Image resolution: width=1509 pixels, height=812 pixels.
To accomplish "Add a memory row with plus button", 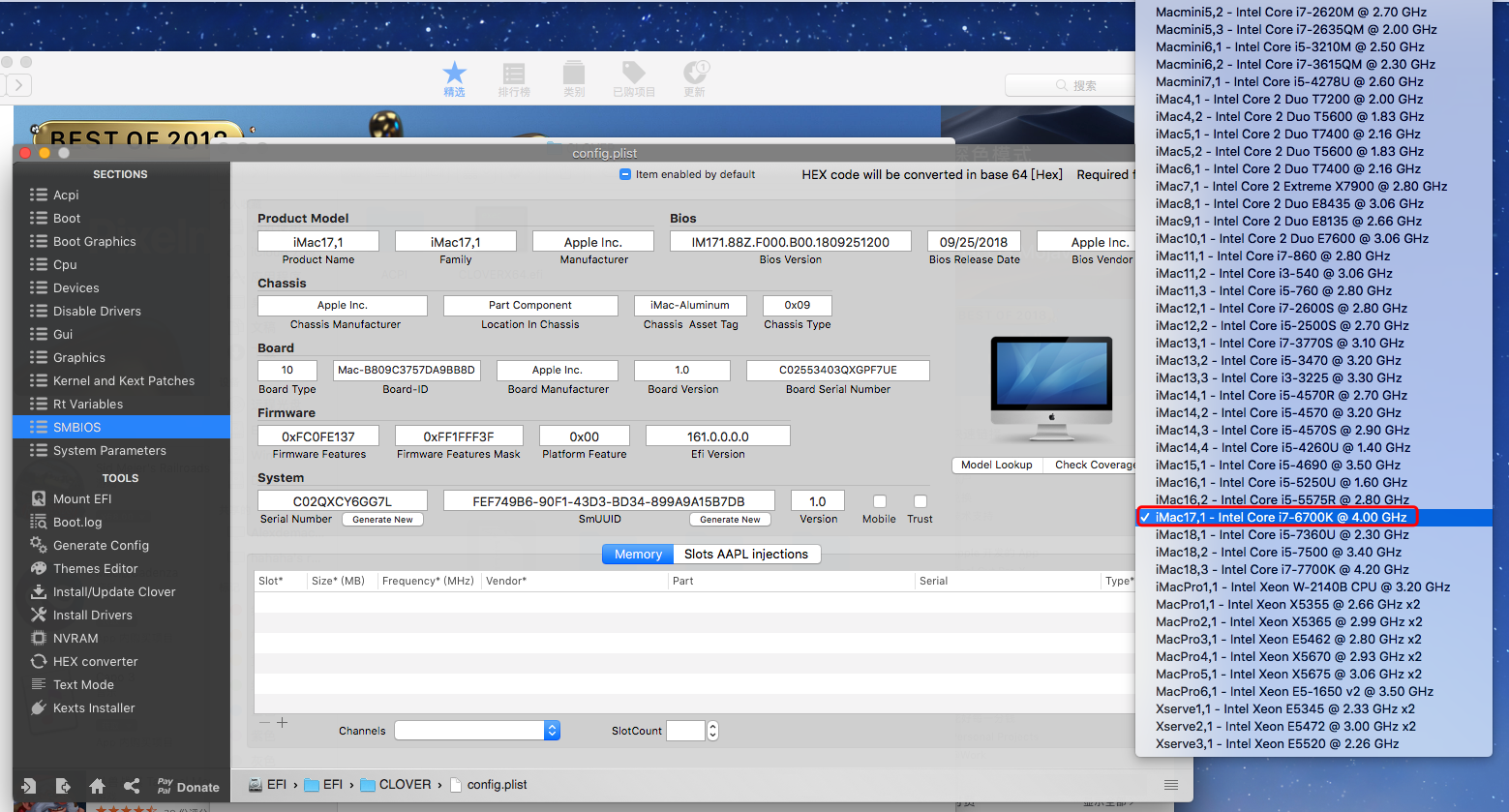I will click(x=283, y=723).
